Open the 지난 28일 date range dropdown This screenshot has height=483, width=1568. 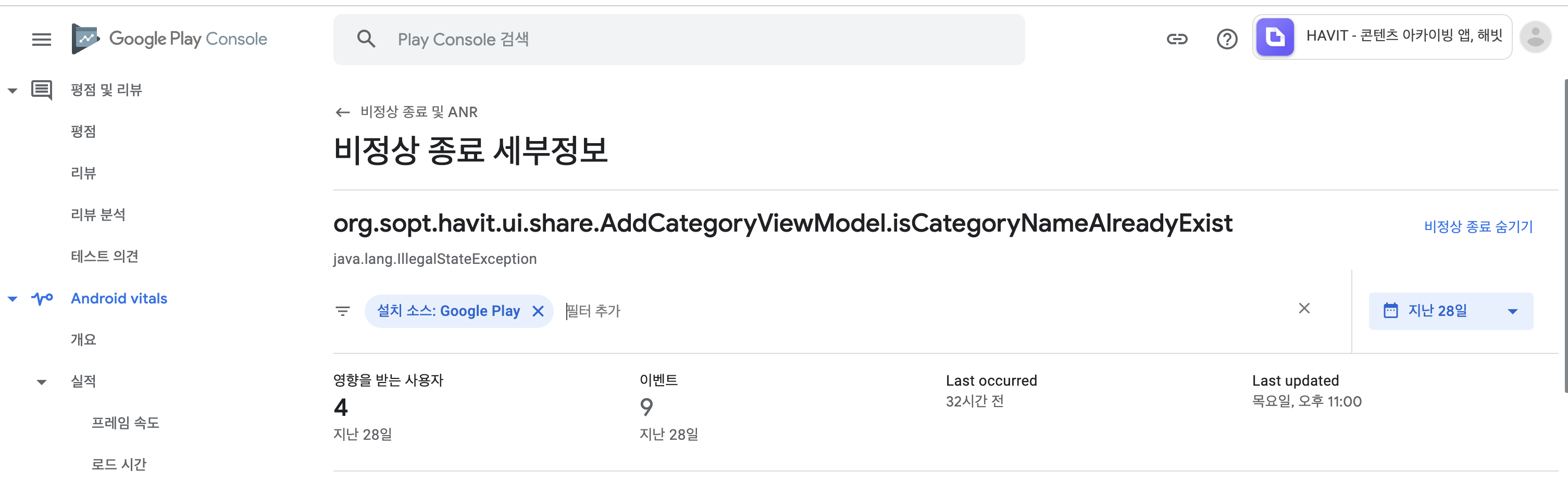(1451, 311)
